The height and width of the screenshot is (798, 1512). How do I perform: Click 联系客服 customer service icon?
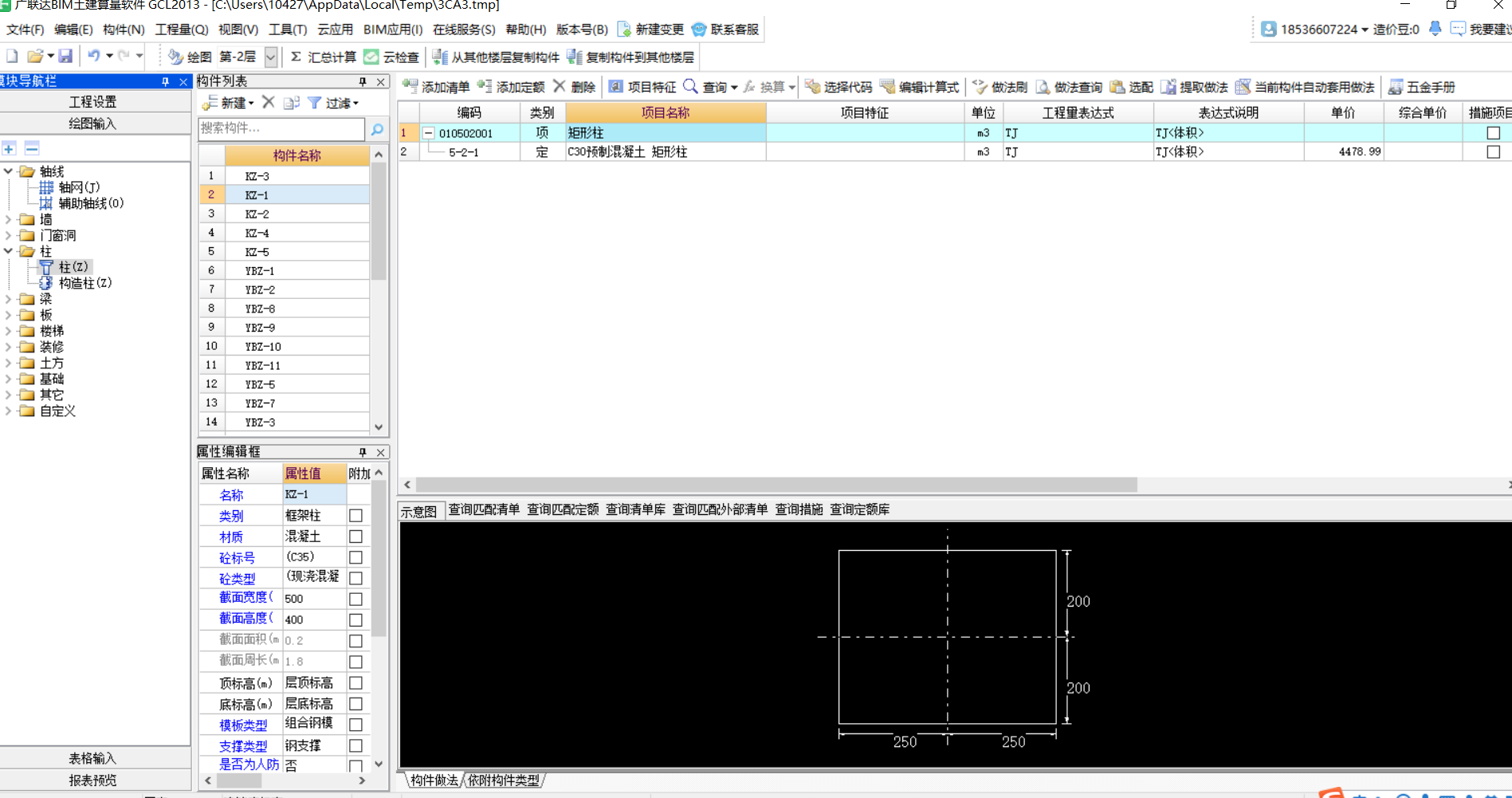725,29
